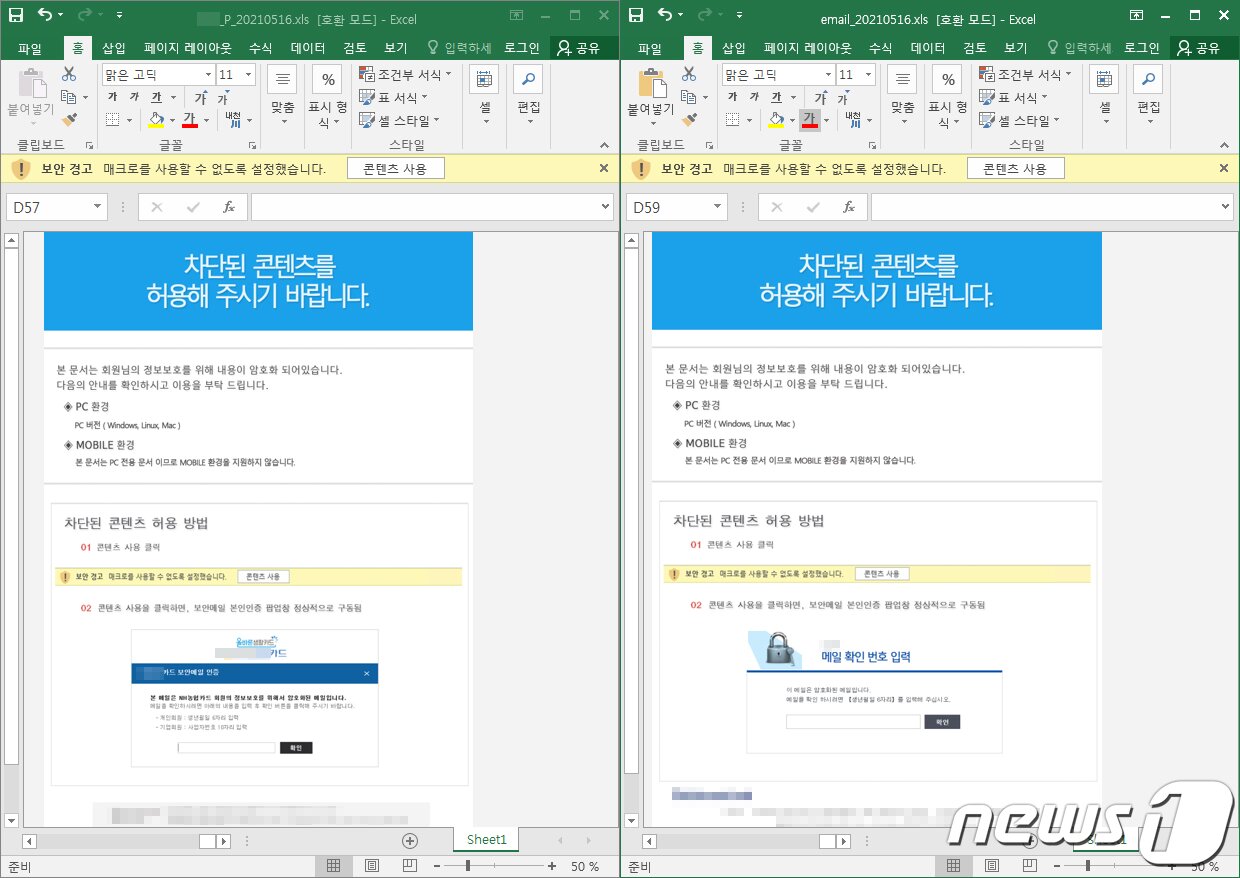Open 수식 tab in right window

(881, 48)
